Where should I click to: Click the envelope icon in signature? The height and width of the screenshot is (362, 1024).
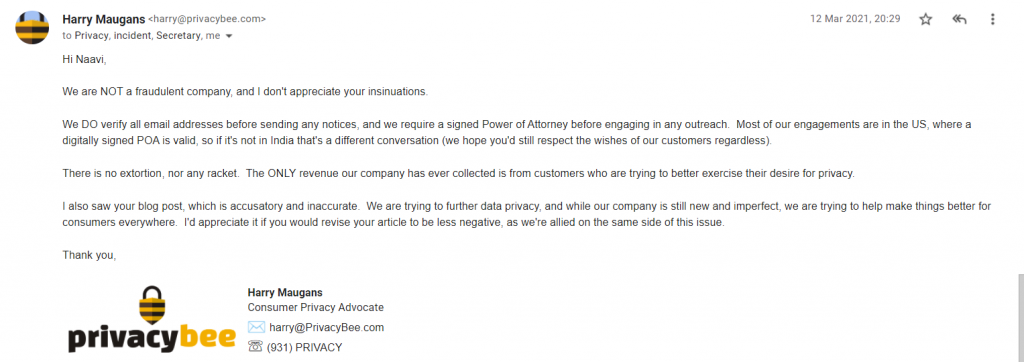coord(256,327)
